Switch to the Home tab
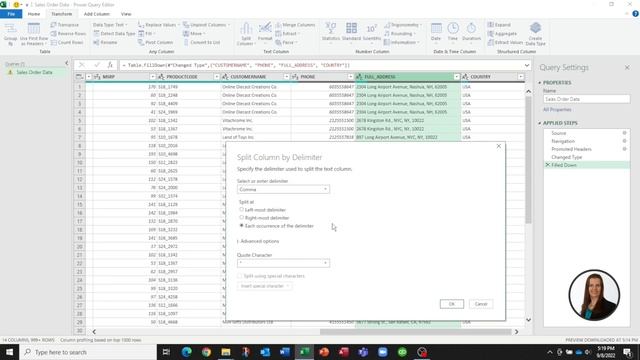This screenshot has height=360, width=640. pyautogui.click(x=34, y=14)
